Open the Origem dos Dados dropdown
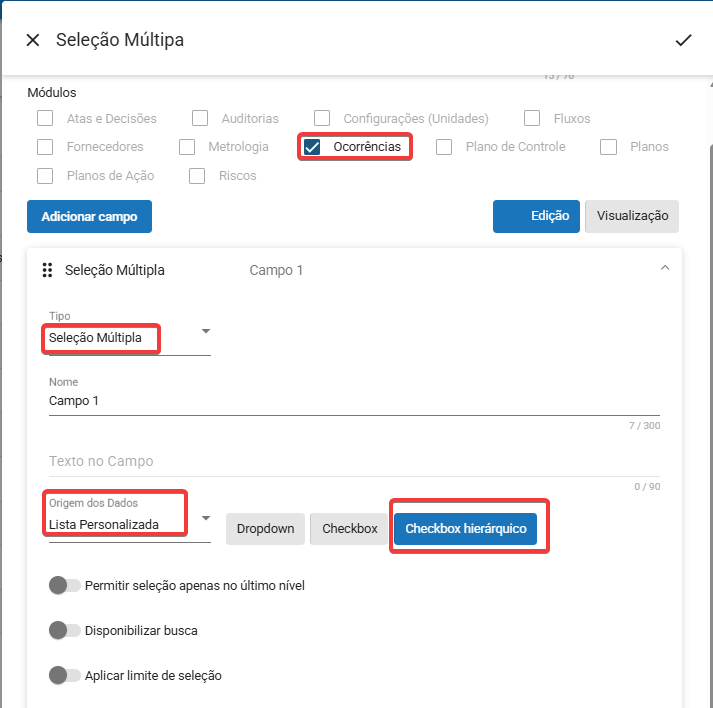This screenshot has height=708, width=713. tap(205, 518)
